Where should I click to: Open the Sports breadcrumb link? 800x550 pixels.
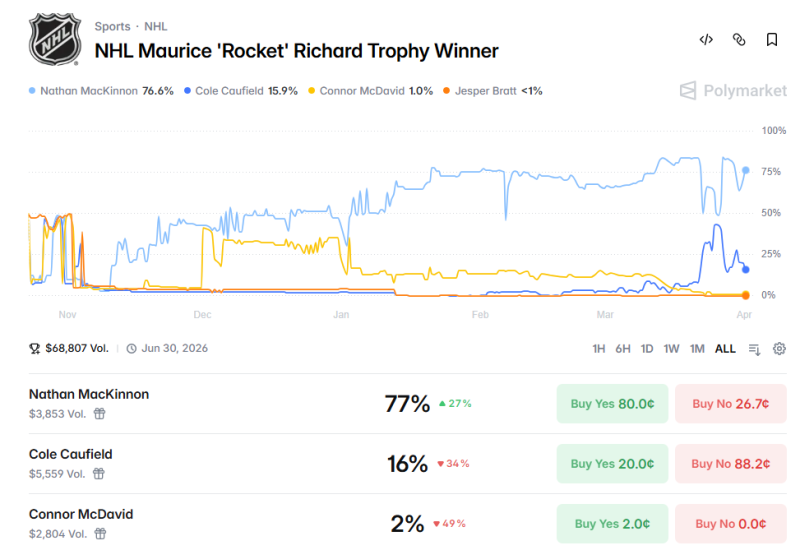click(112, 26)
